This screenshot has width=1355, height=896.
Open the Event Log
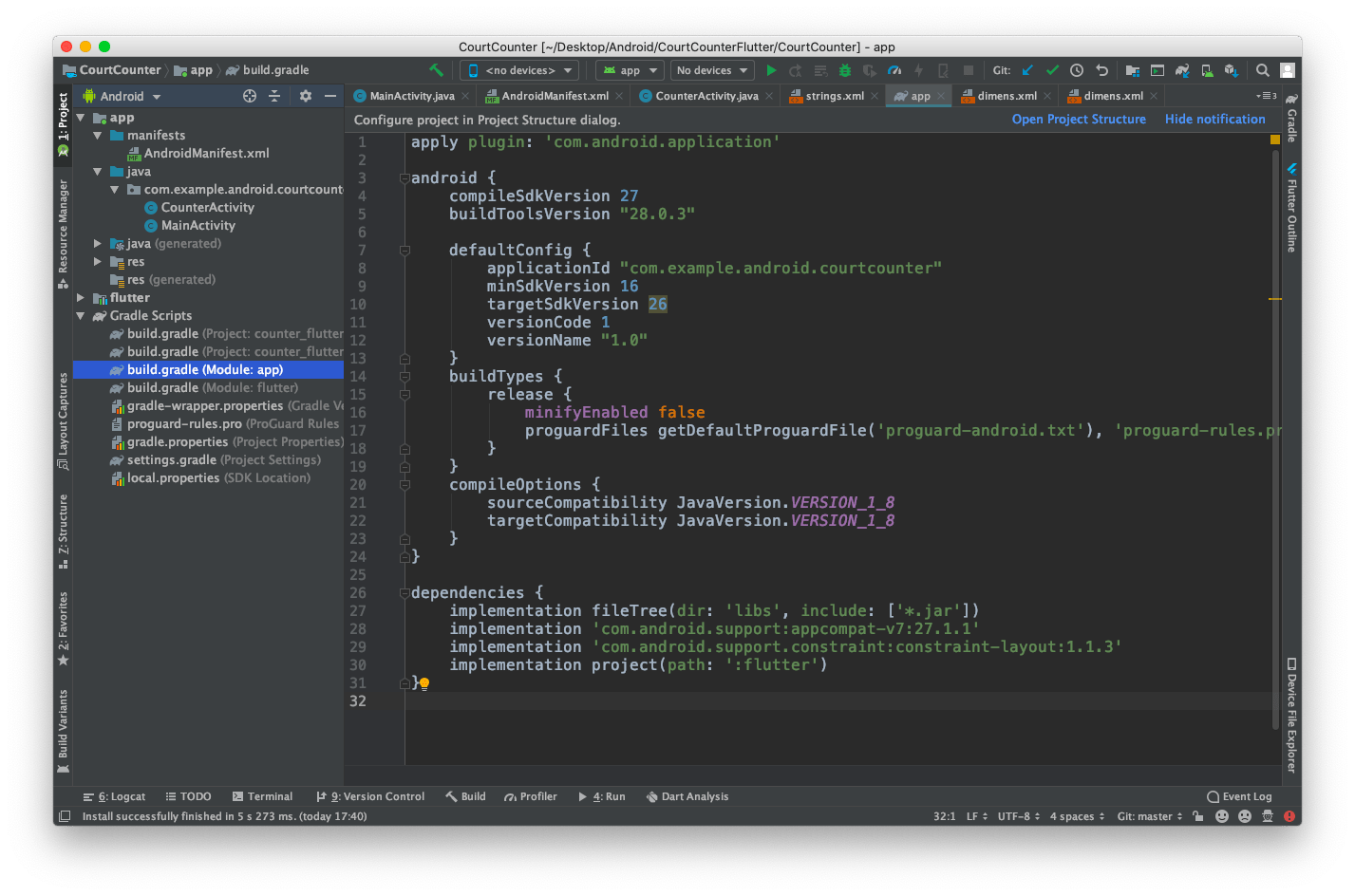pyautogui.click(x=1239, y=797)
